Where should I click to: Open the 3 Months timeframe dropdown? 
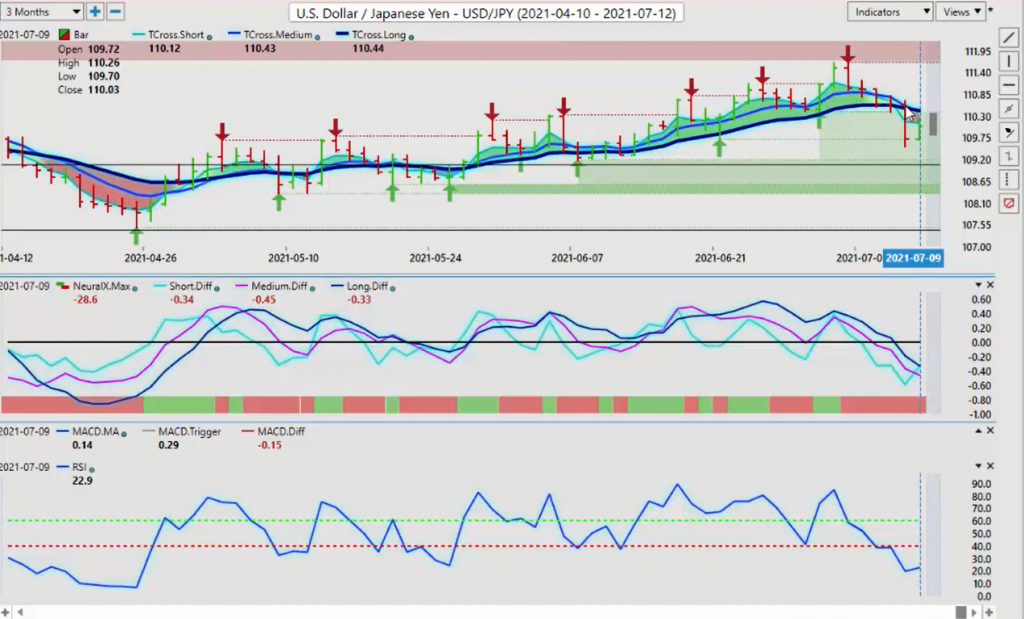(x=42, y=12)
